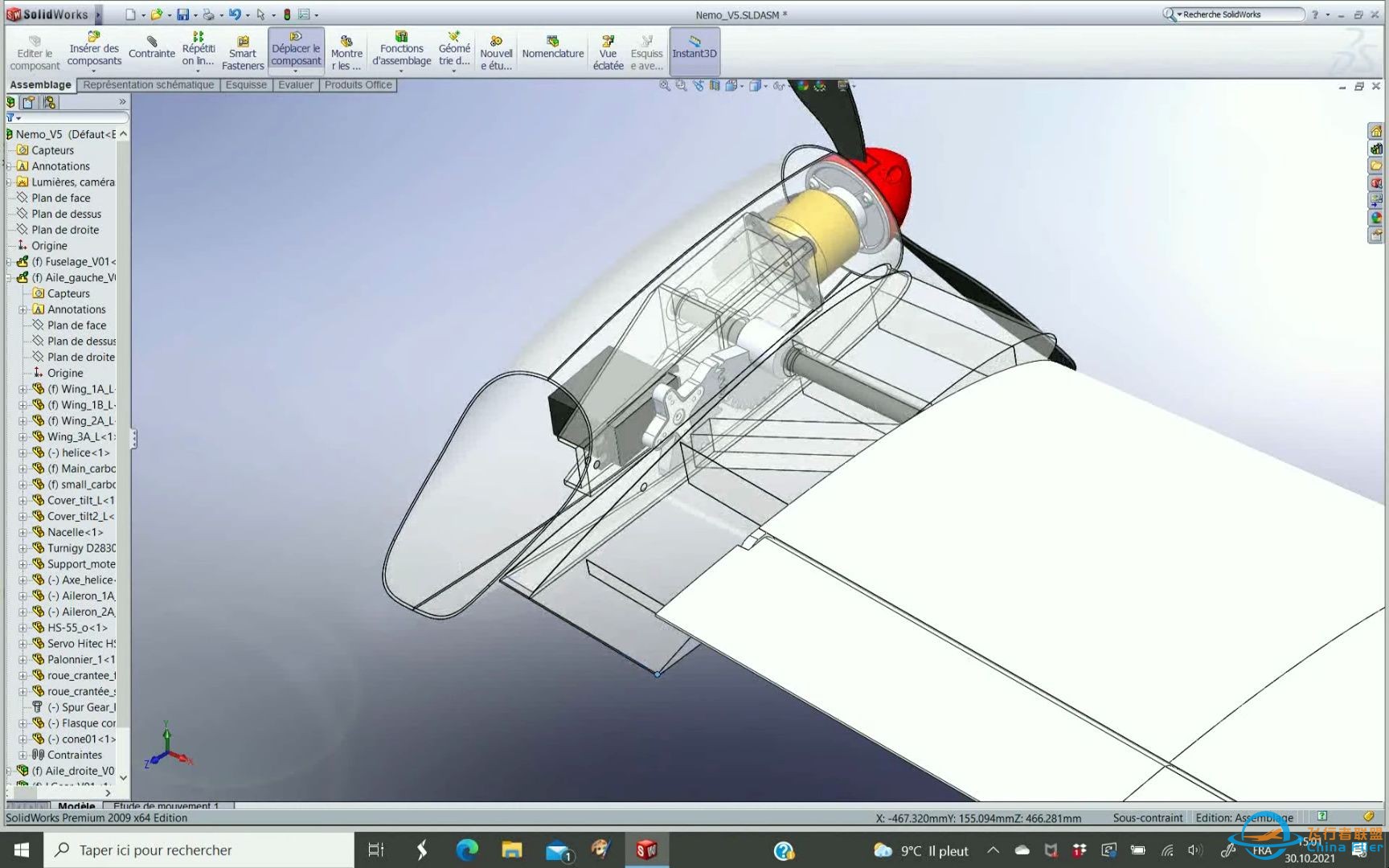Click the Vue éclatée tool

point(608,52)
